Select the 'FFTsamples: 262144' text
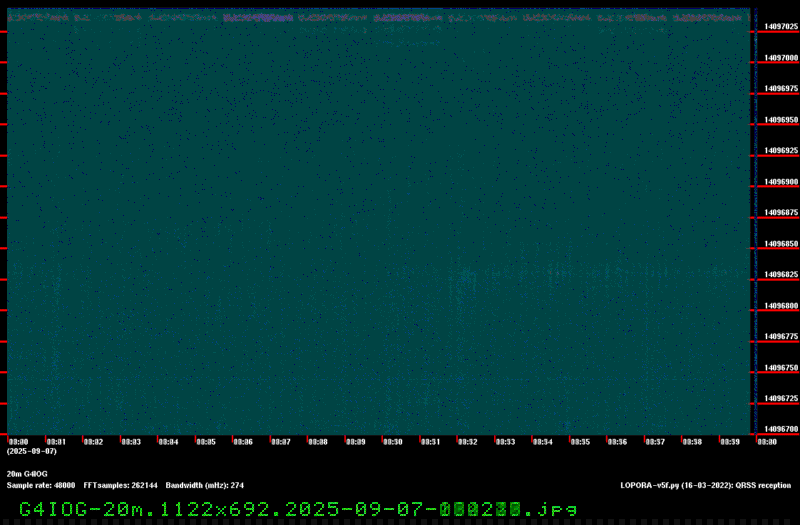The width and height of the screenshot is (800, 525). point(120,485)
